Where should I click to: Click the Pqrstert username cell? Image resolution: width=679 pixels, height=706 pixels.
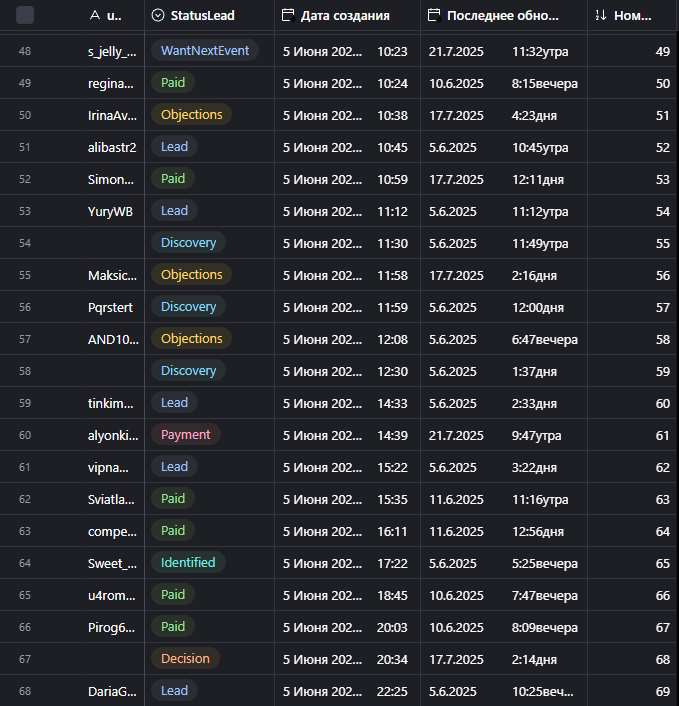(x=110, y=307)
